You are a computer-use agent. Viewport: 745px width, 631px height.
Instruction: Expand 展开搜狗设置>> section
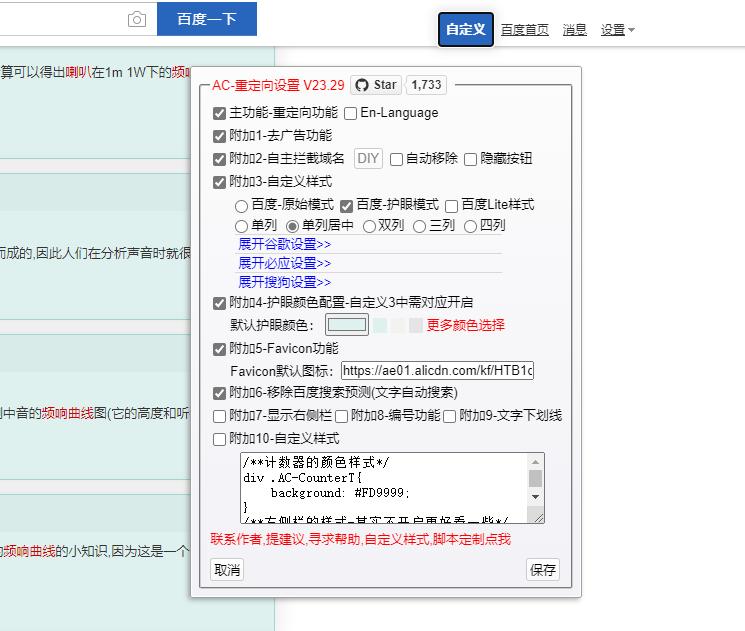coord(285,282)
